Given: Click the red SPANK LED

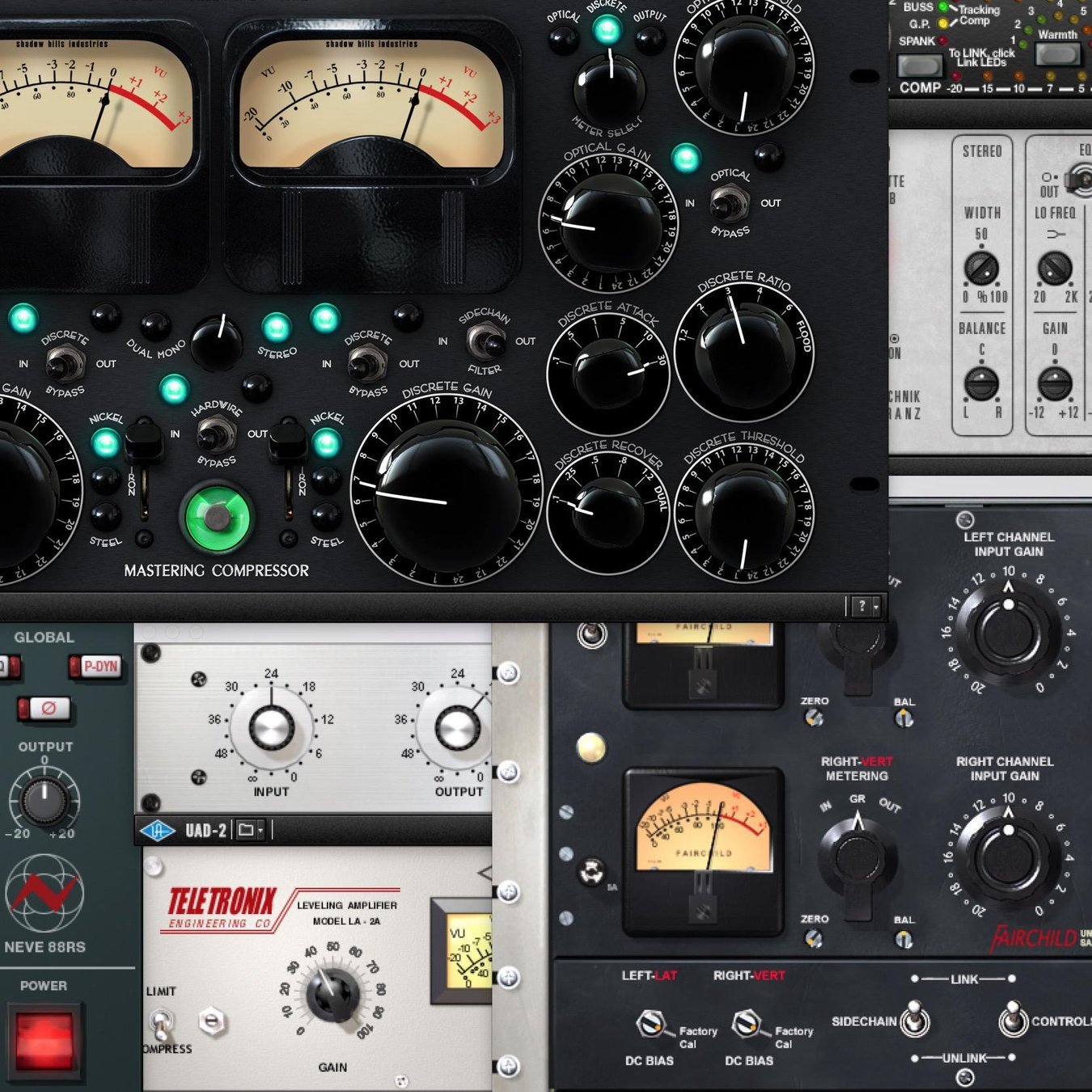Looking at the screenshot, I should click(943, 40).
